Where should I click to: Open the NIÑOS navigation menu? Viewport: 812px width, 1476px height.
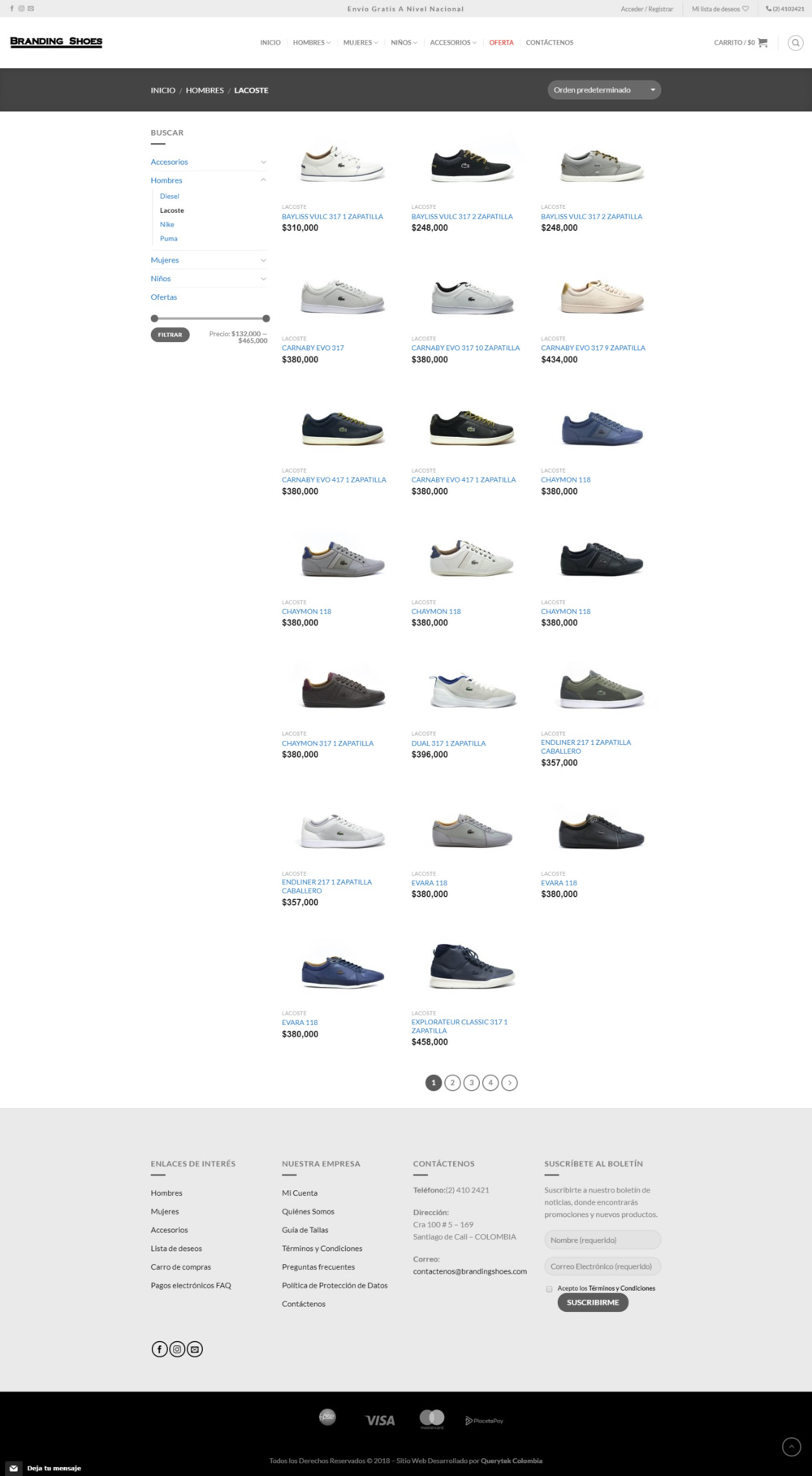404,42
